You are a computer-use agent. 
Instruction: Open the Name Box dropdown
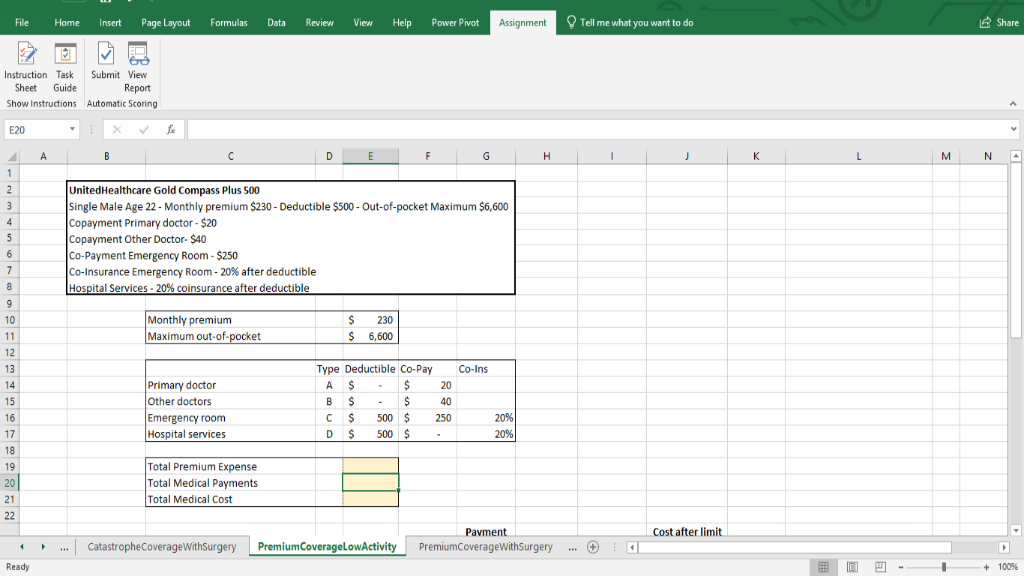point(71,128)
